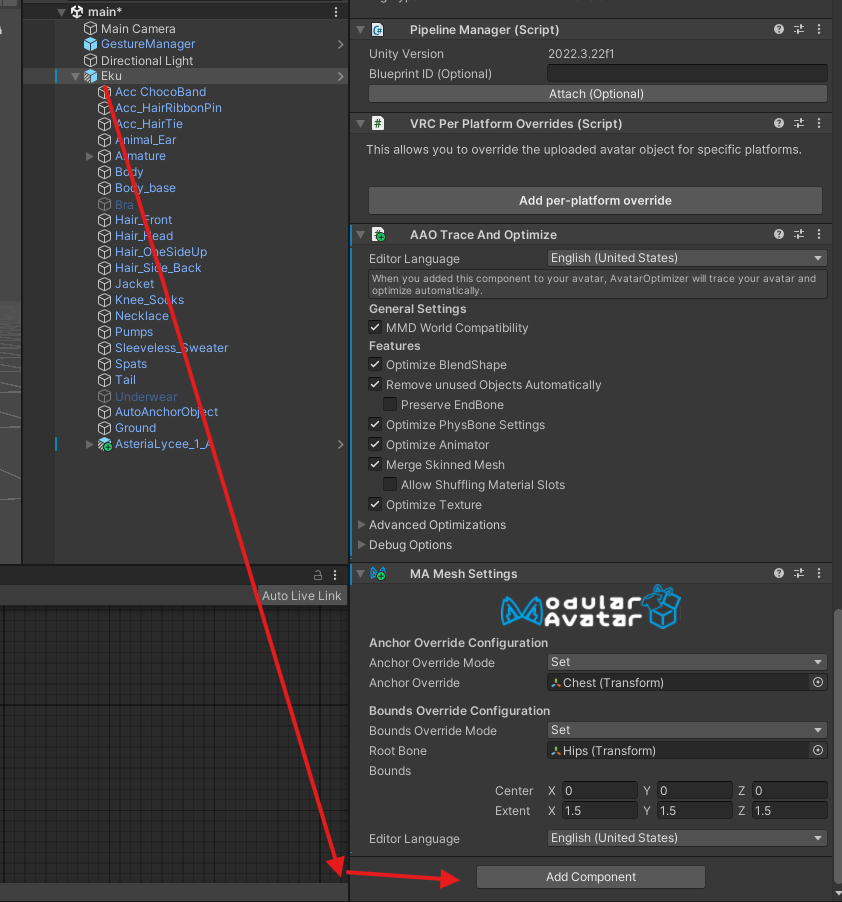842x902 pixels.
Task: Click the Add per-platform override button
Action: point(595,200)
